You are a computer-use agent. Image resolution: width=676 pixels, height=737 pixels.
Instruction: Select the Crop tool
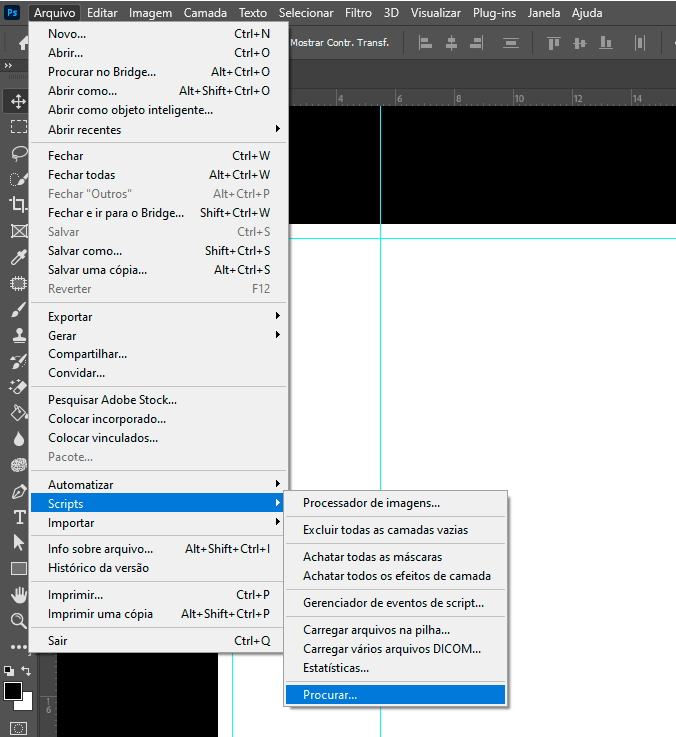(18, 204)
